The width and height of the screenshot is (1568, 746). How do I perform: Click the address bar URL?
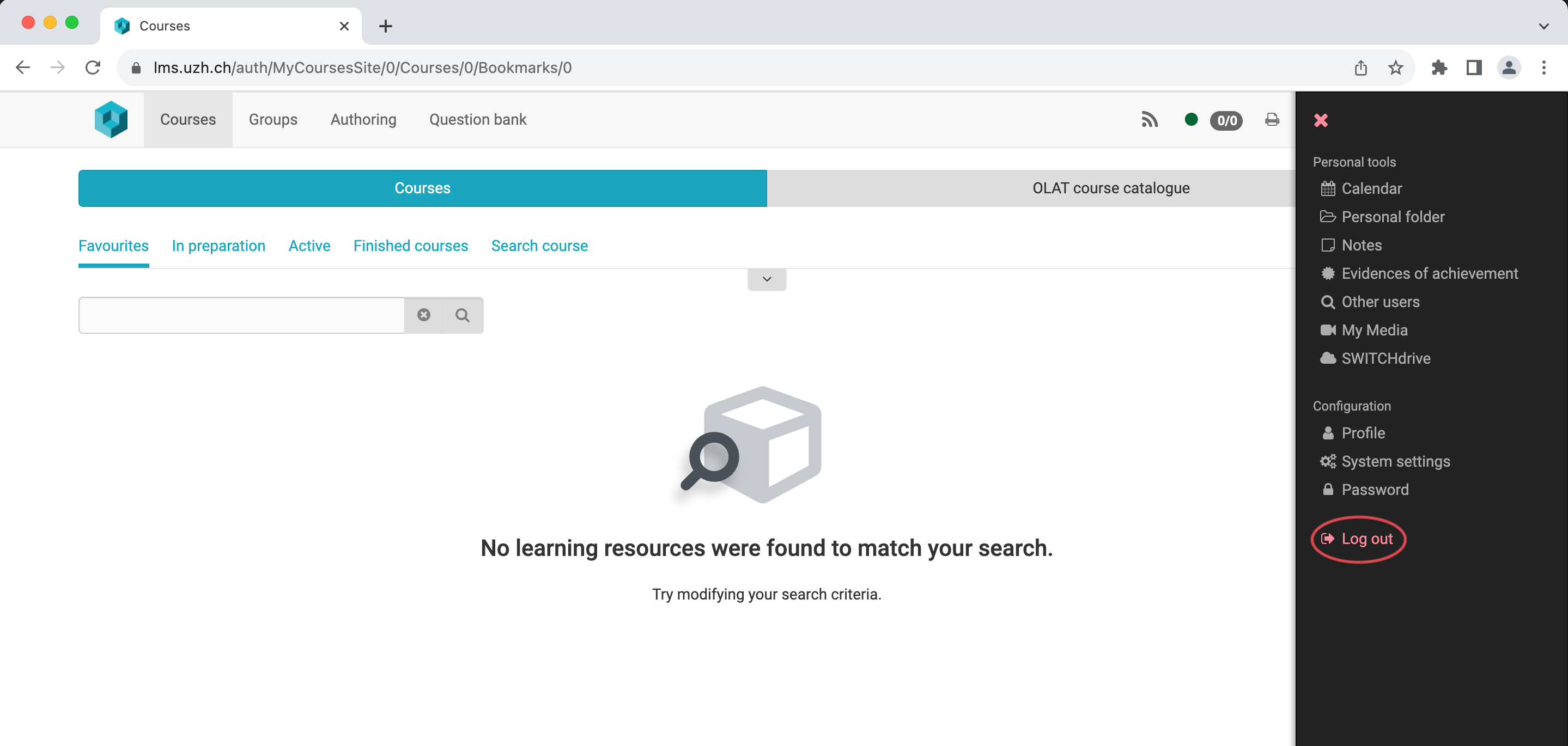363,68
